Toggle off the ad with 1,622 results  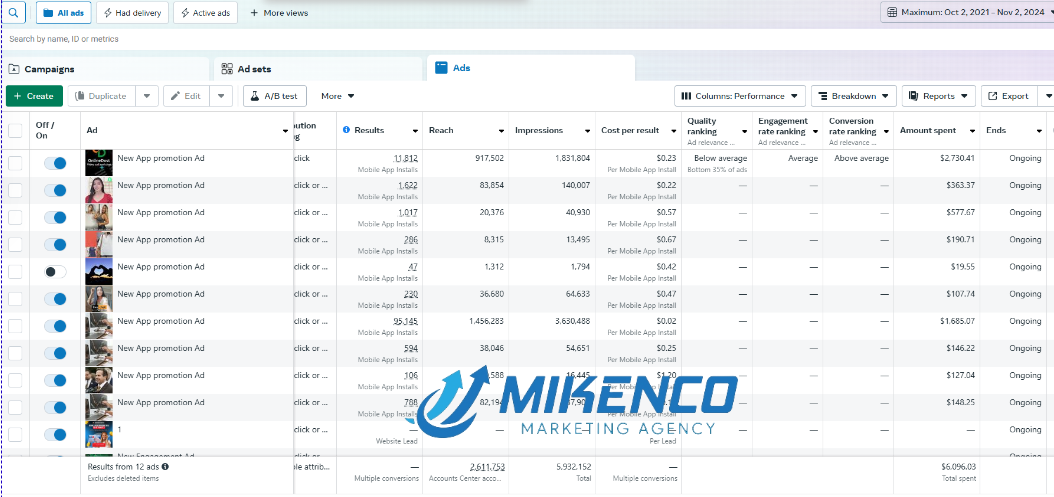(55, 190)
